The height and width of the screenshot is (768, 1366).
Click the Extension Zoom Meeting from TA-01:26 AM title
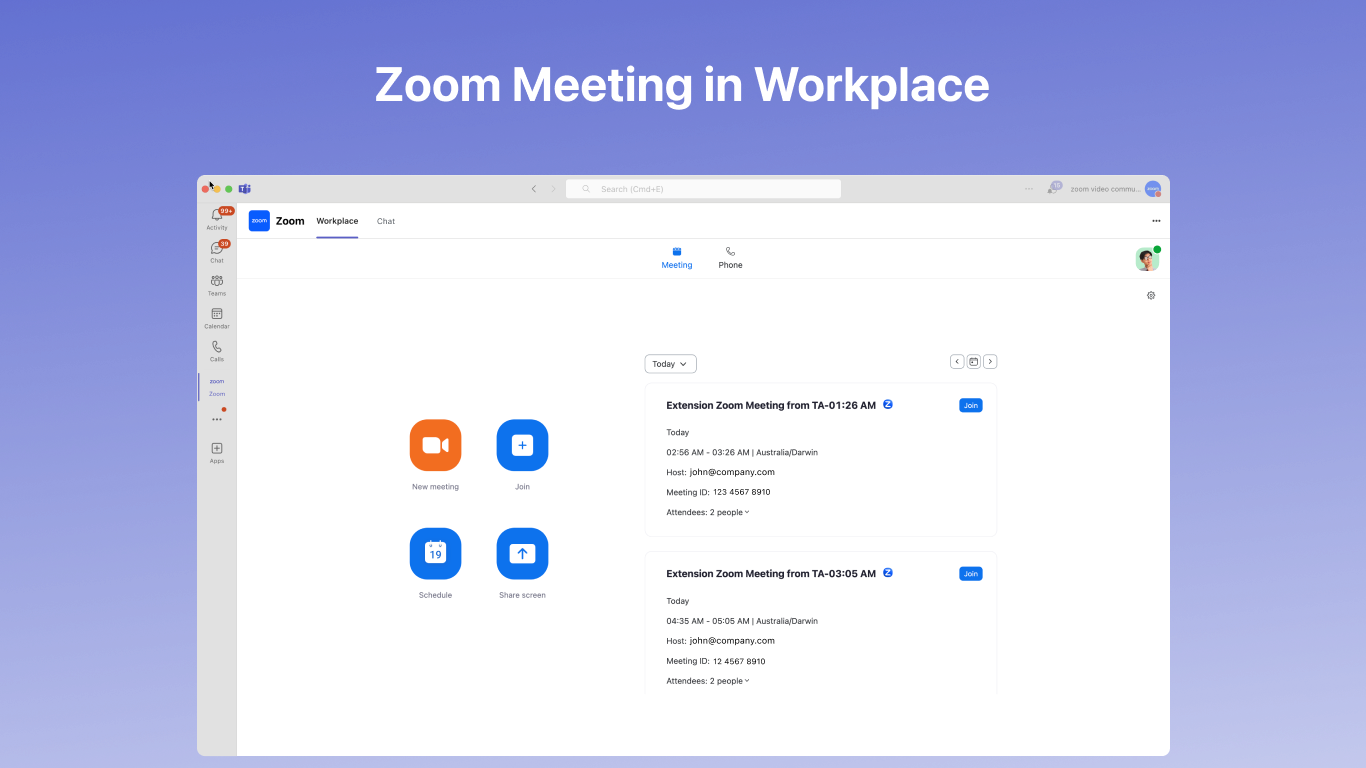point(771,405)
